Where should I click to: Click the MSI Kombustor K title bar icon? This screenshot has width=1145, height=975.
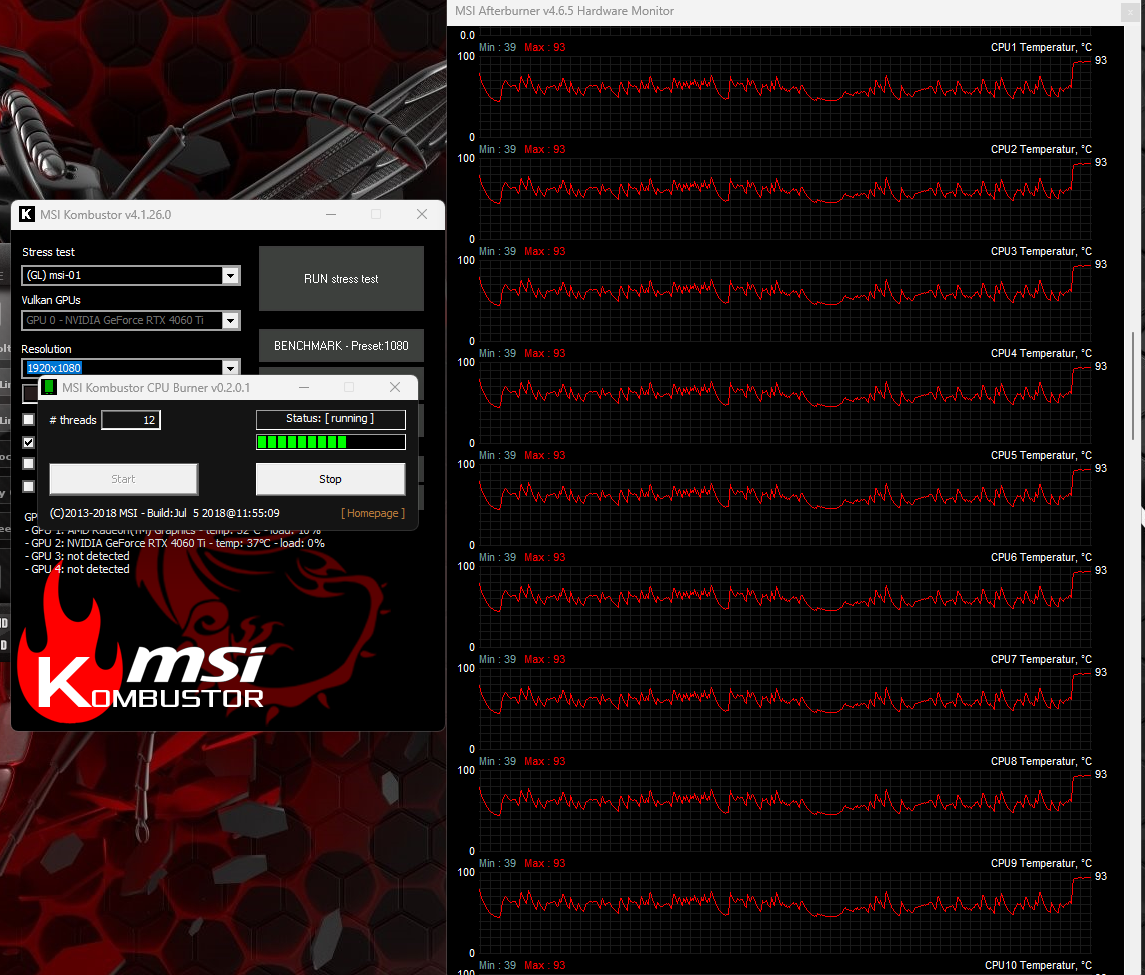coord(27,214)
